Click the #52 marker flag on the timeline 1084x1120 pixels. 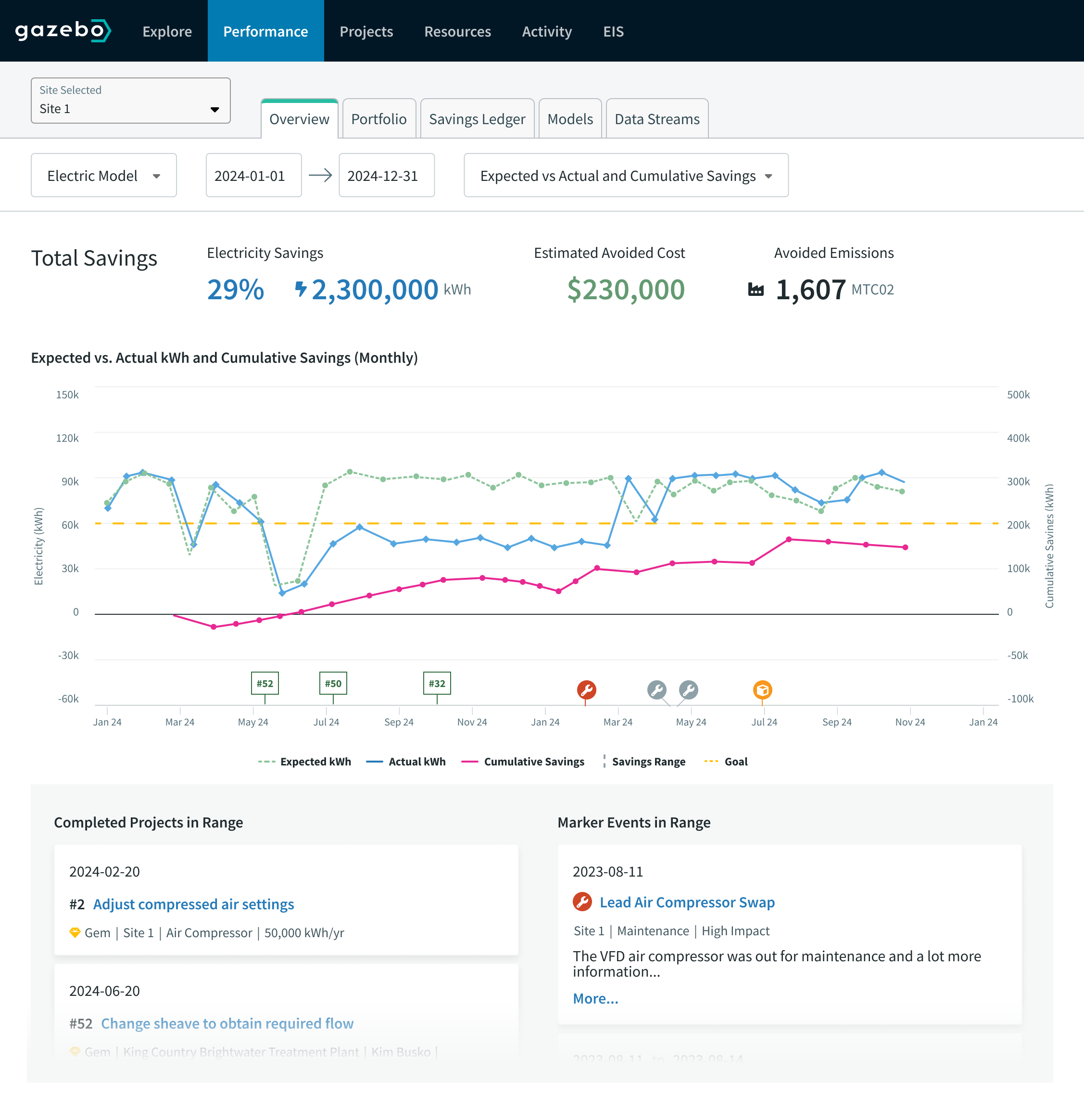[x=265, y=683]
